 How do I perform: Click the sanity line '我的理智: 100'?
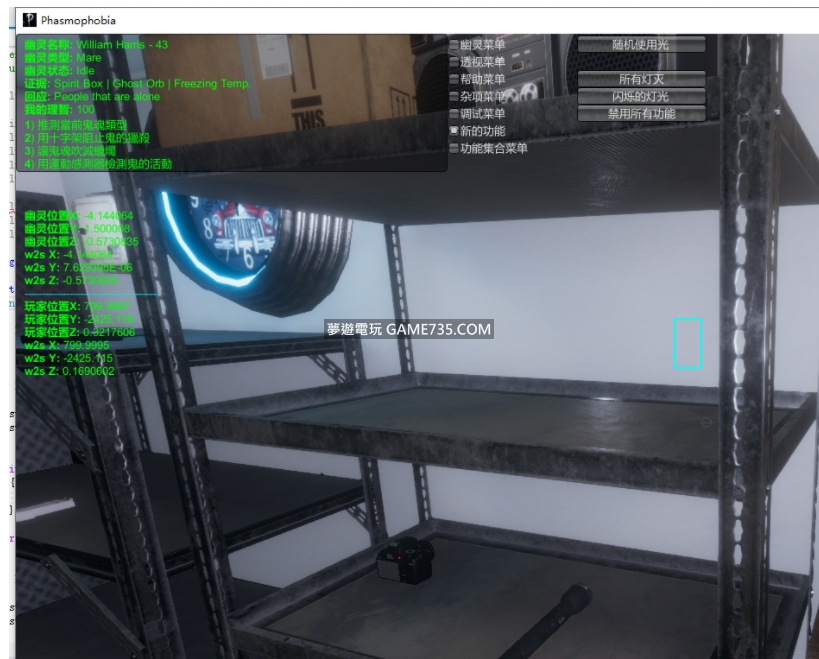coord(59,110)
